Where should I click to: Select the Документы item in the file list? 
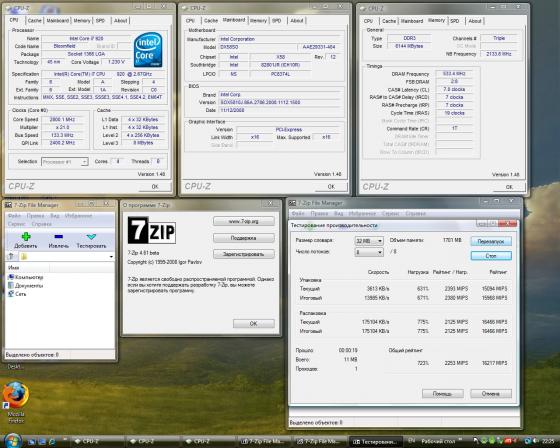click(26, 286)
